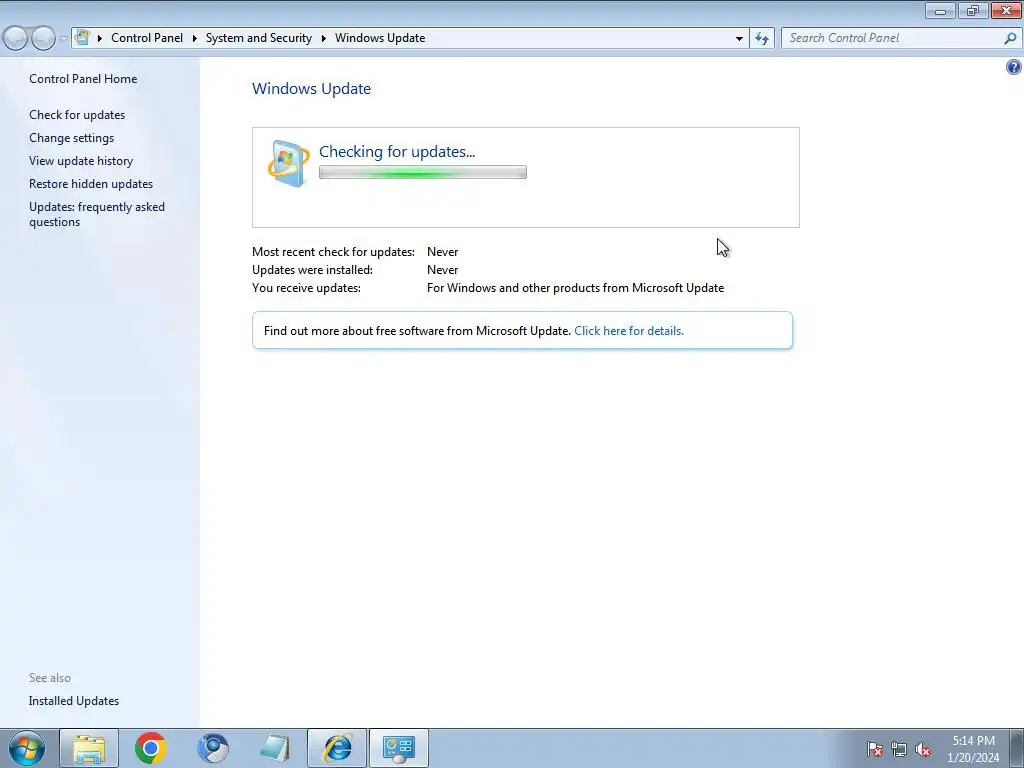Open Internet Explorer from the taskbar
This screenshot has height=768, width=1024.
tap(337, 748)
